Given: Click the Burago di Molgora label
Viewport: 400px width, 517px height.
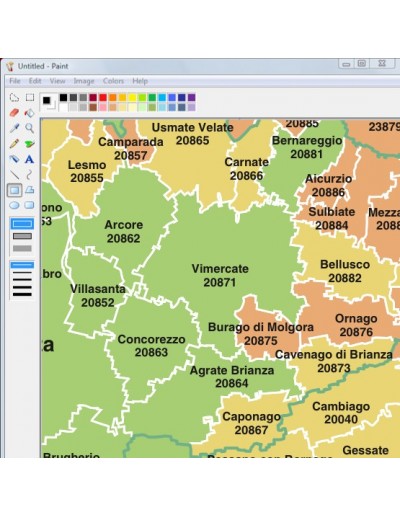Looking at the screenshot, I should click(x=261, y=327).
